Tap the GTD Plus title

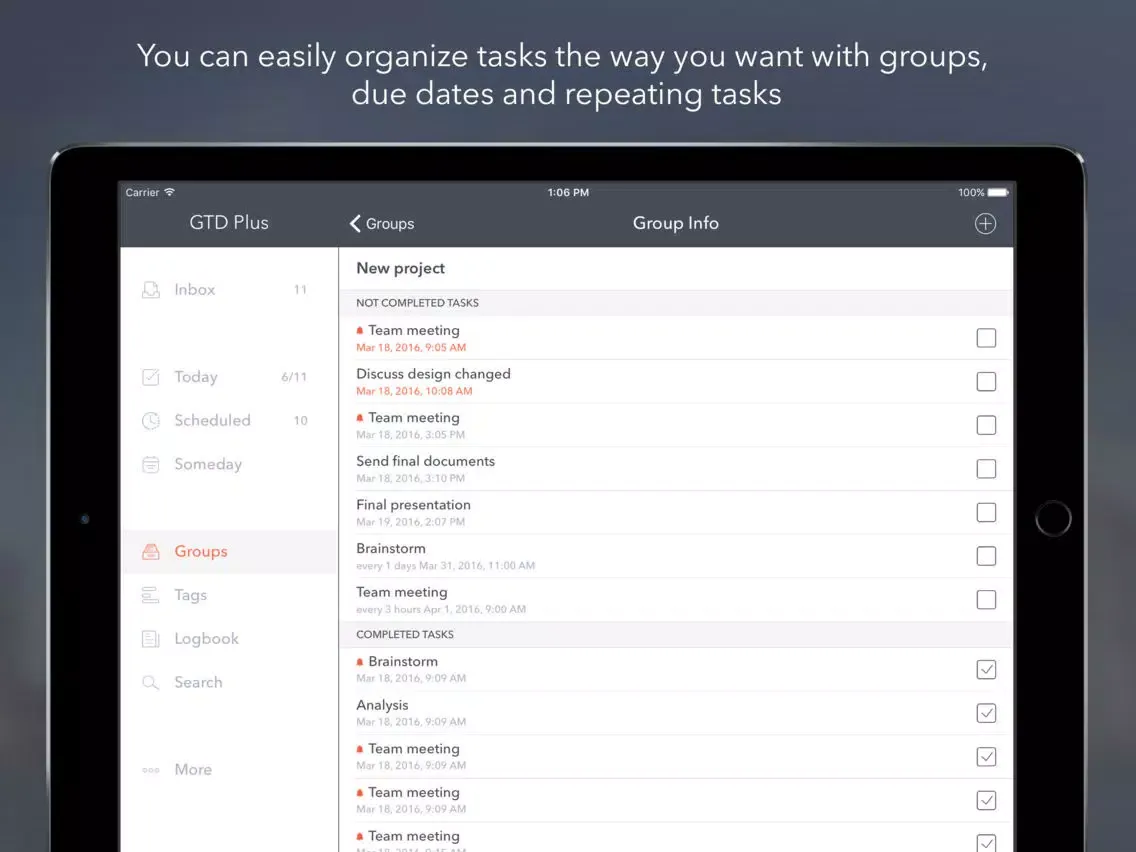tap(229, 222)
